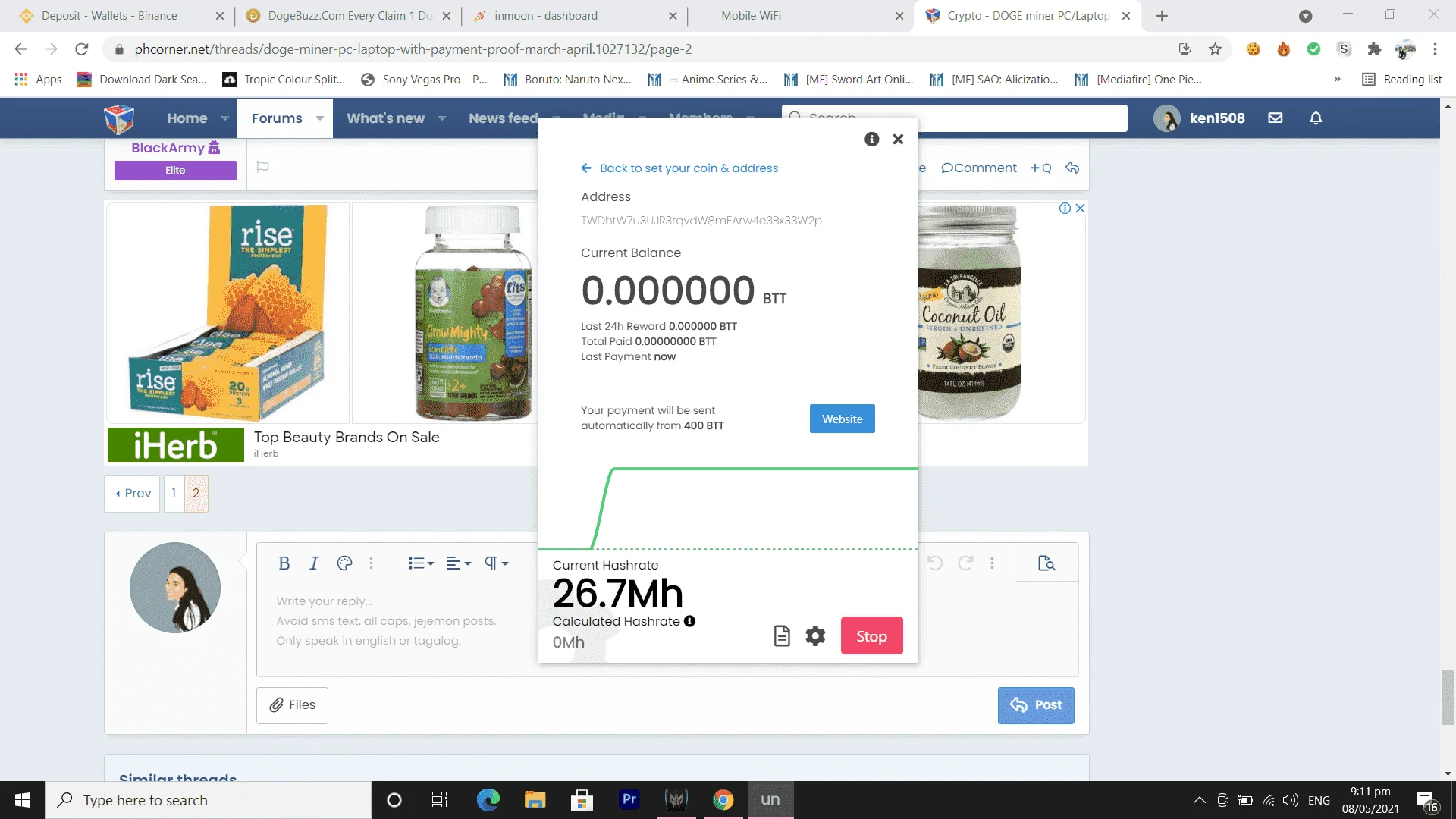Redo edit in reply editor

point(965,563)
